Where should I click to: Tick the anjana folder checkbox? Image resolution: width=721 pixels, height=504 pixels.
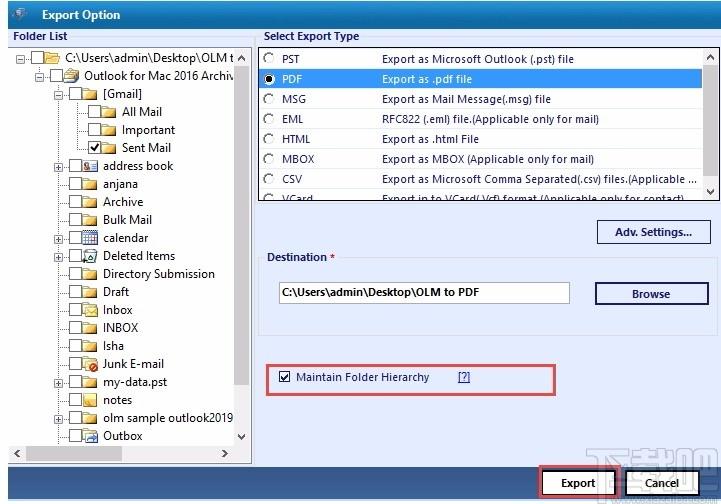click(x=75, y=184)
